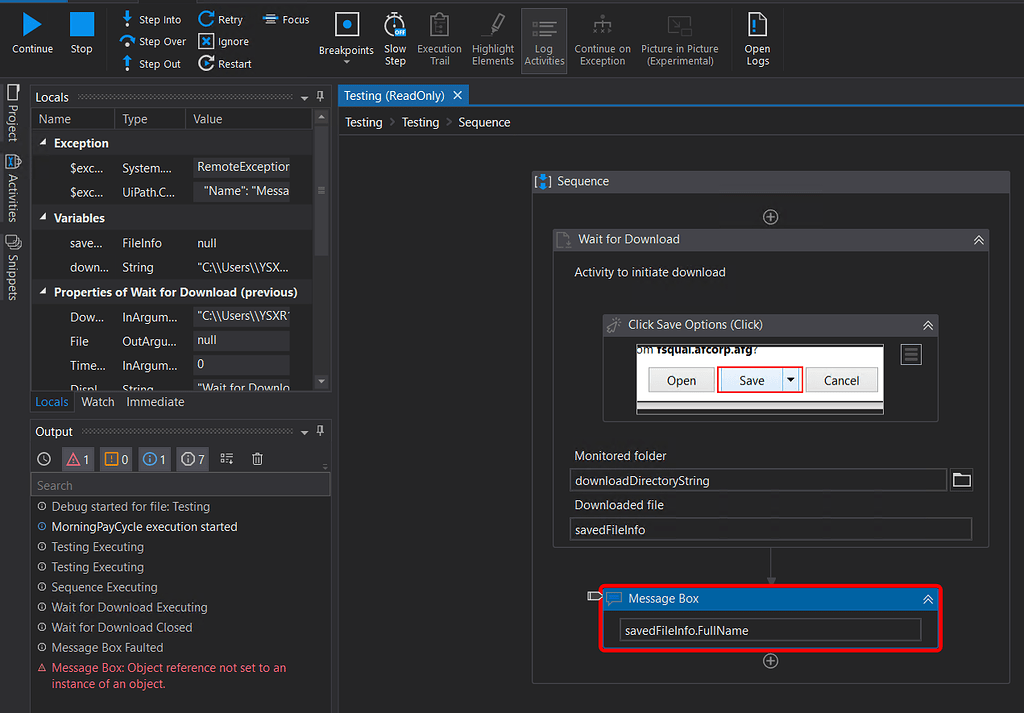Click the Locals panel vertical scrollbar
The image size is (1024, 713).
pyautogui.click(x=321, y=190)
